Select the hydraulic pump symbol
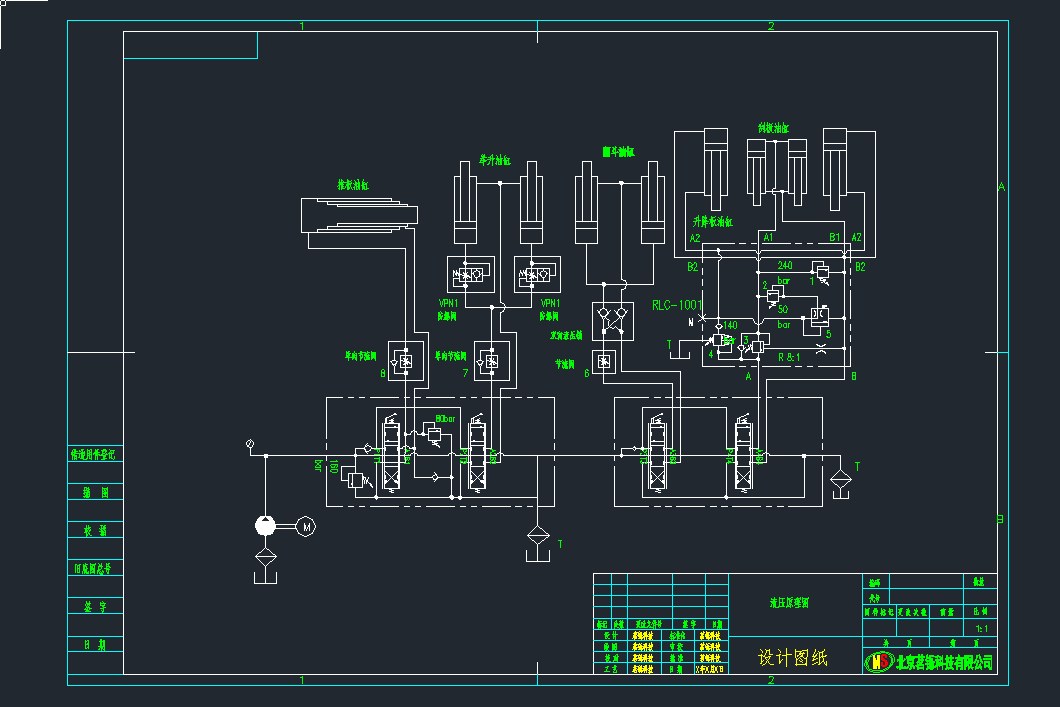Image resolution: width=1060 pixels, height=707 pixels. tap(265, 526)
